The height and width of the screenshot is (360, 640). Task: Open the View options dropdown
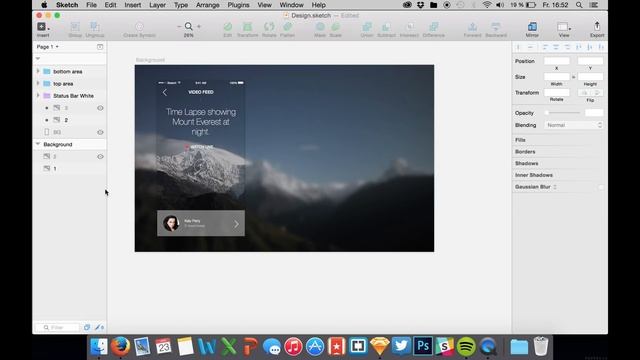click(564, 27)
